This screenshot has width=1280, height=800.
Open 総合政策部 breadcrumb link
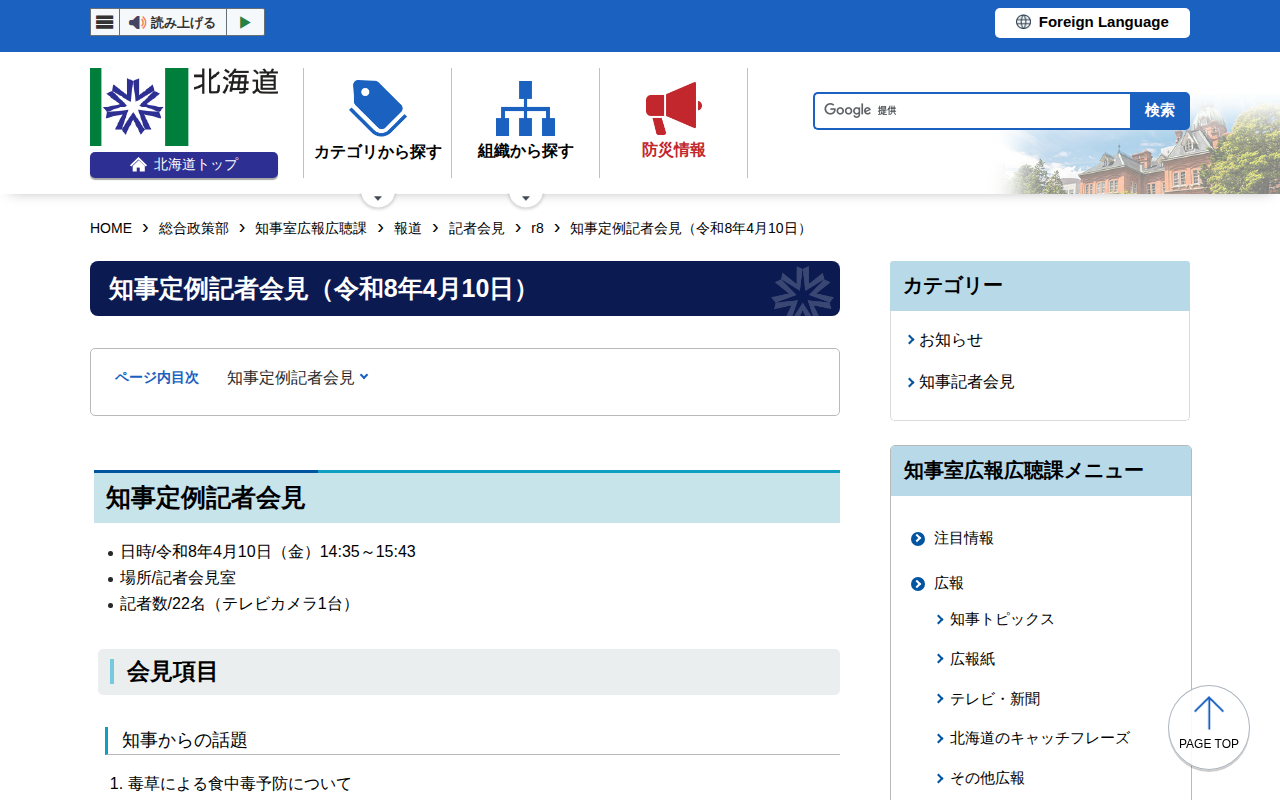click(193, 228)
